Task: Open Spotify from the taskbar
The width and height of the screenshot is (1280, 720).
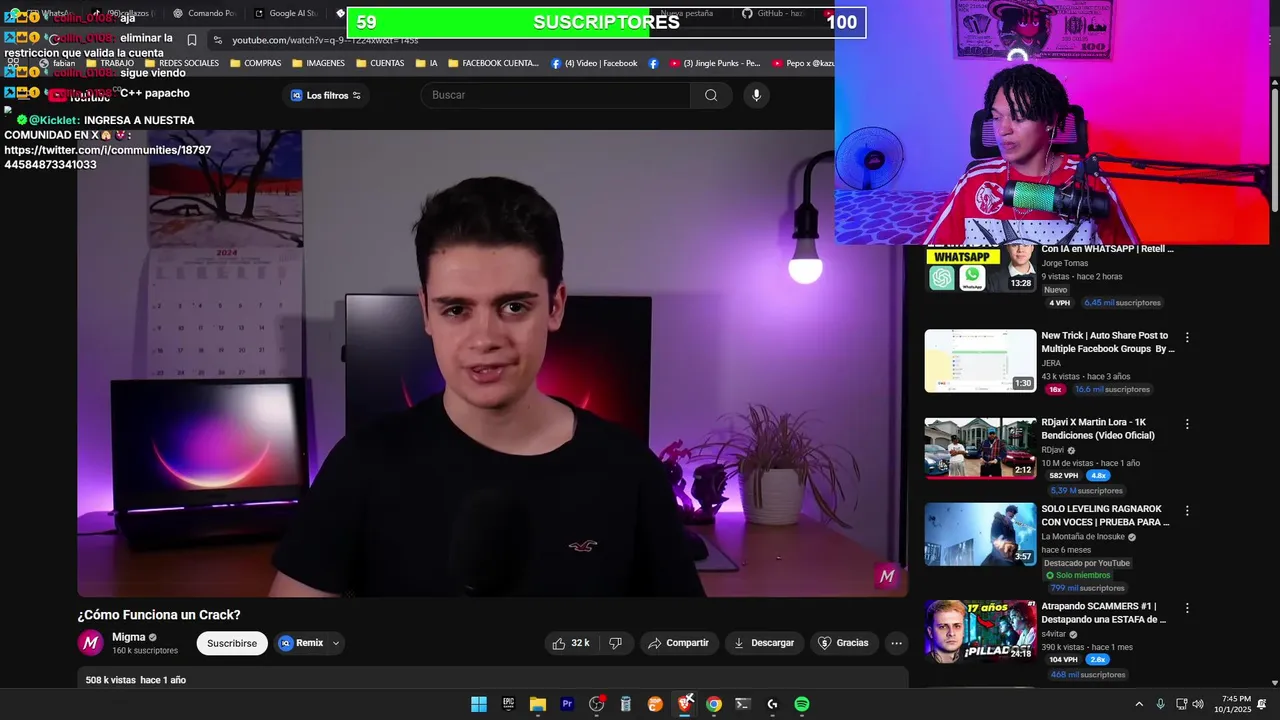Action: point(802,704)
